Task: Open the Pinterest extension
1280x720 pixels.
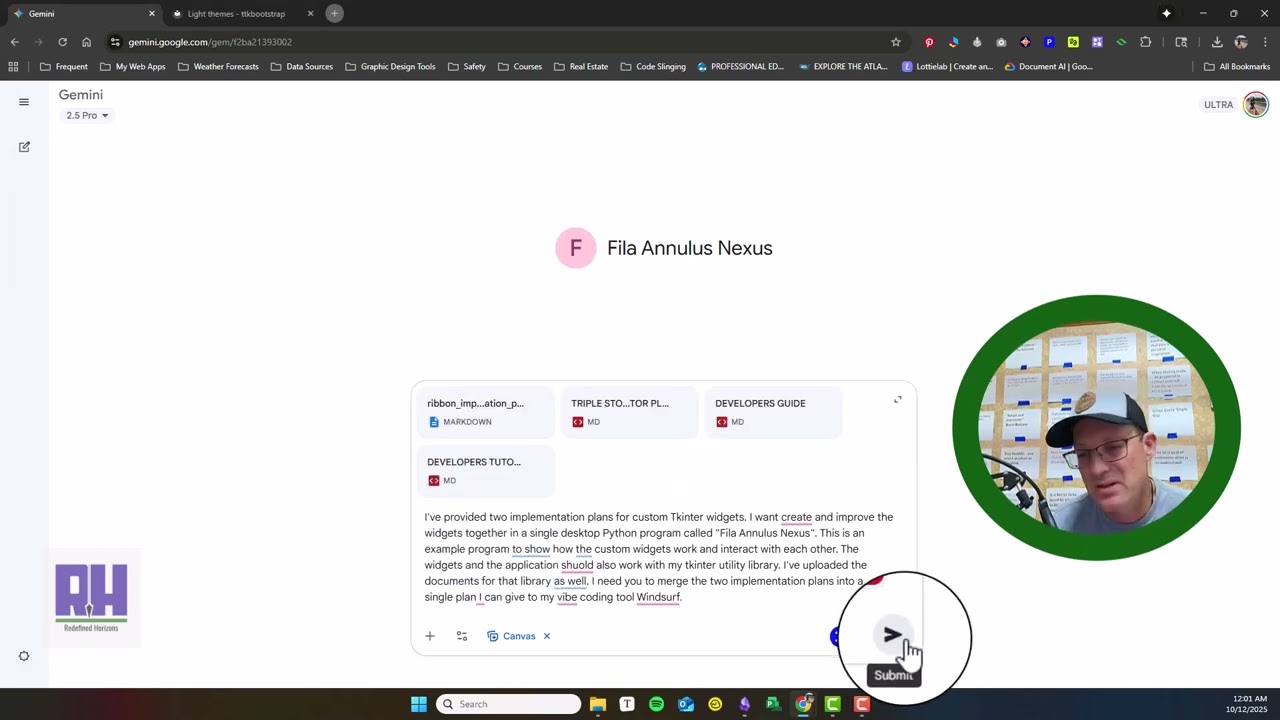Action: (x=929, y=42)
